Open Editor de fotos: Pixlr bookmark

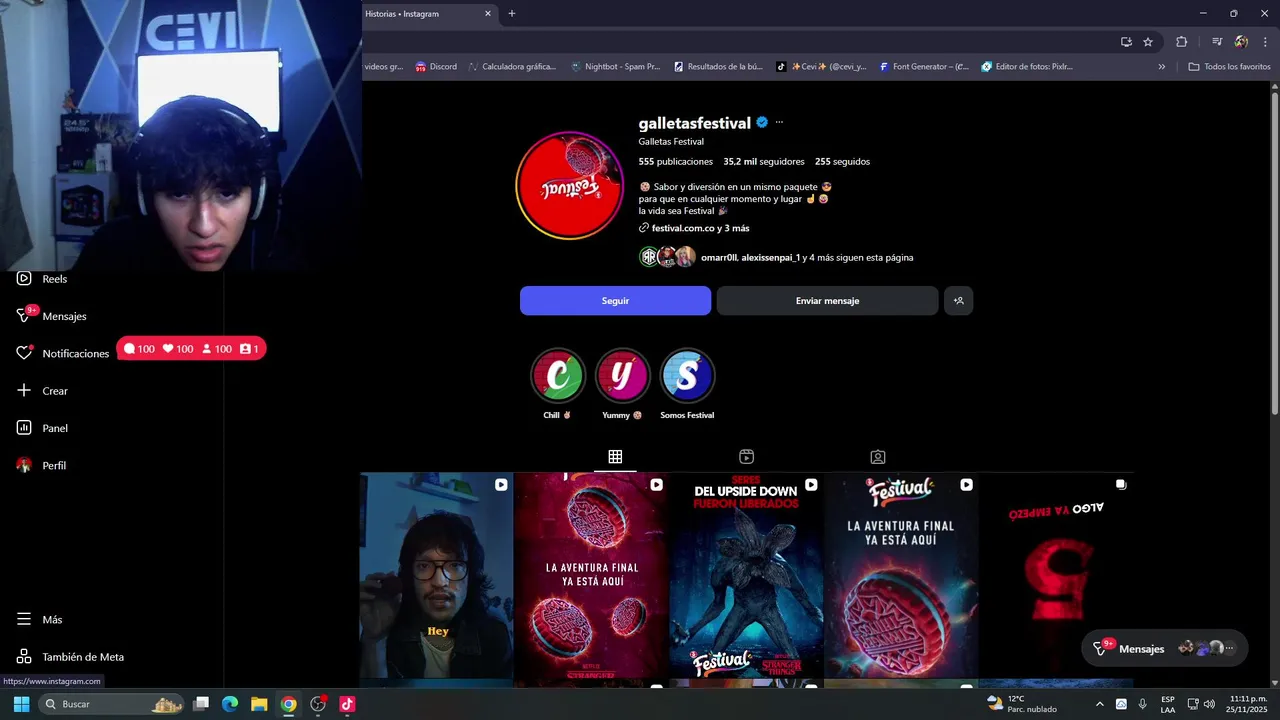pyautogui.click(x=1028, y=67)
